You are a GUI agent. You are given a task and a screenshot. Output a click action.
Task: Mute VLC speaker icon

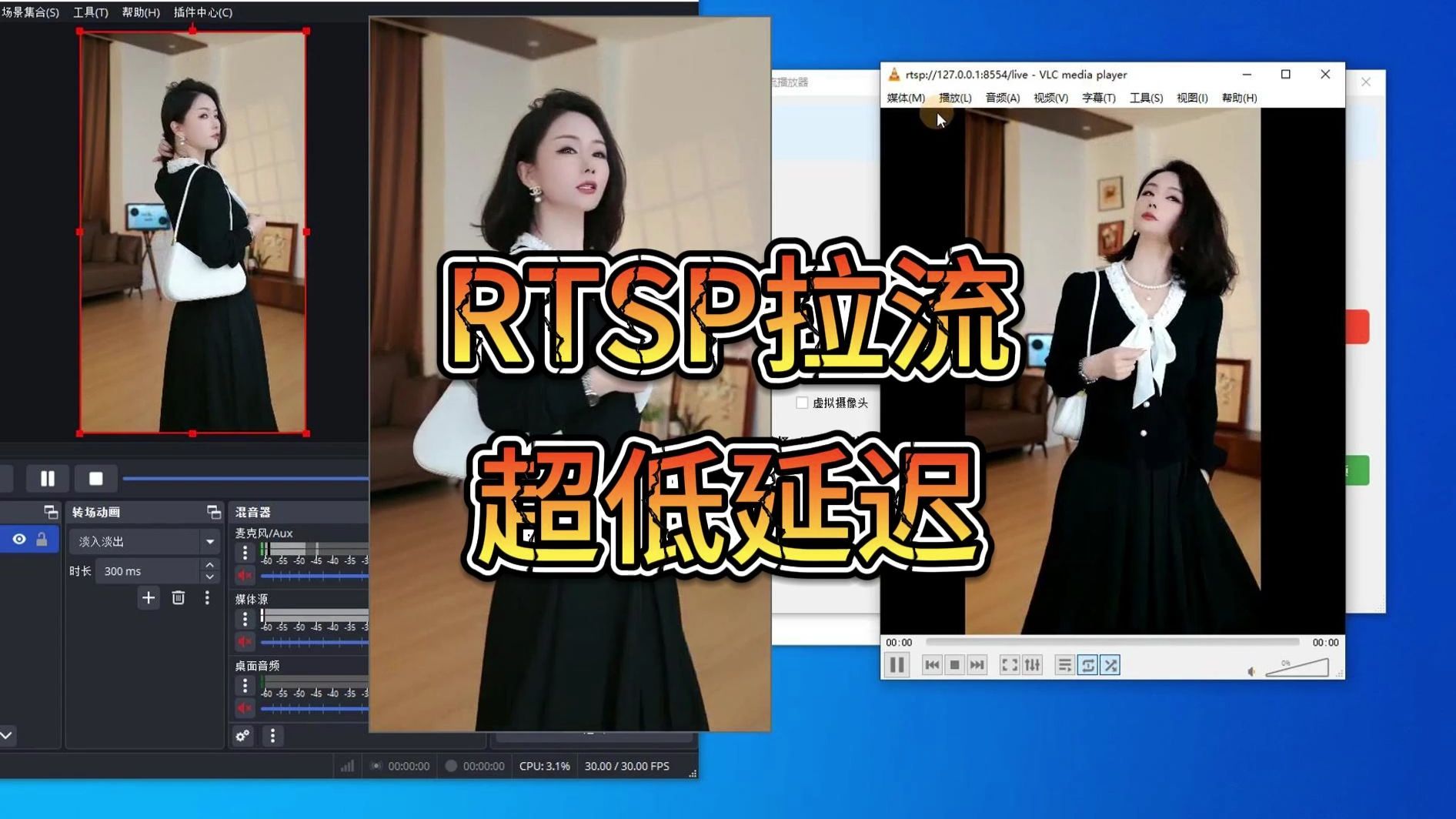[1251, 672]
